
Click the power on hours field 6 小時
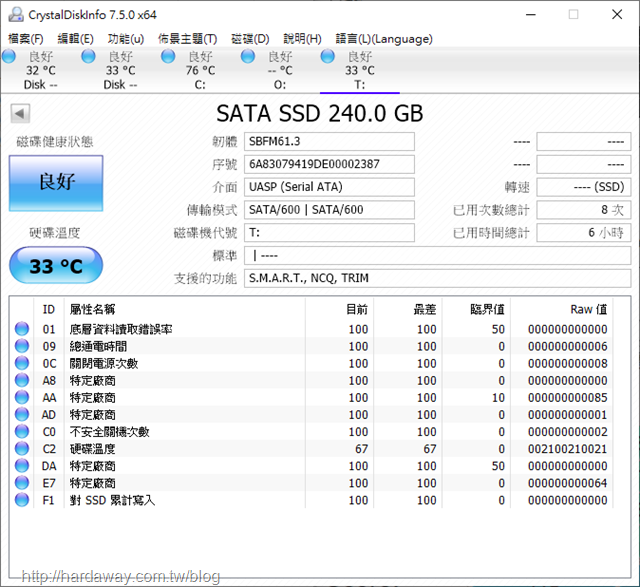click(x=584, y=233)
